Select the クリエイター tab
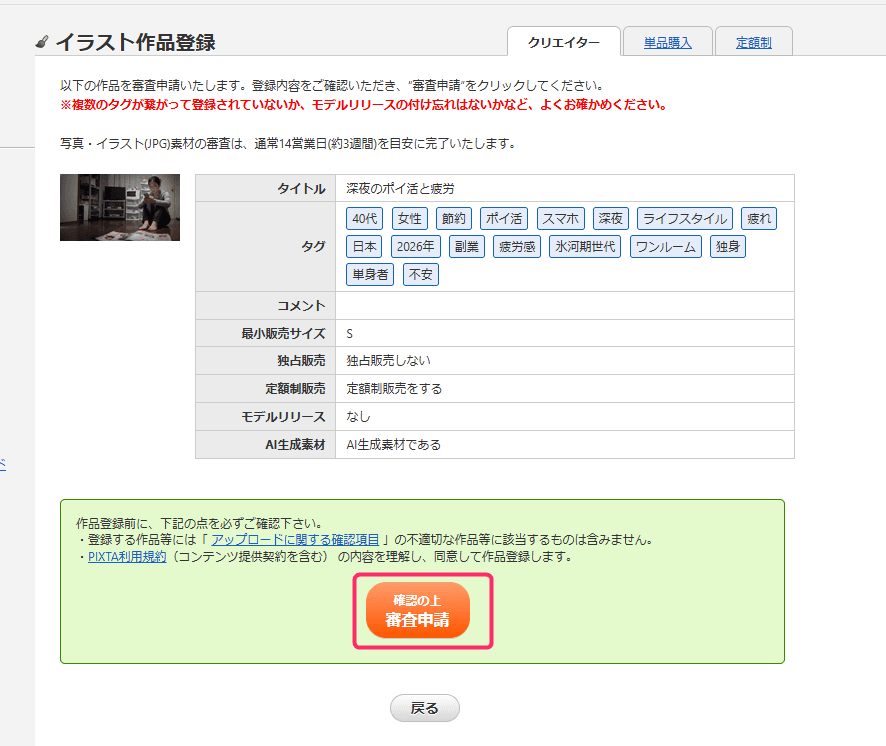 point(561,41)
